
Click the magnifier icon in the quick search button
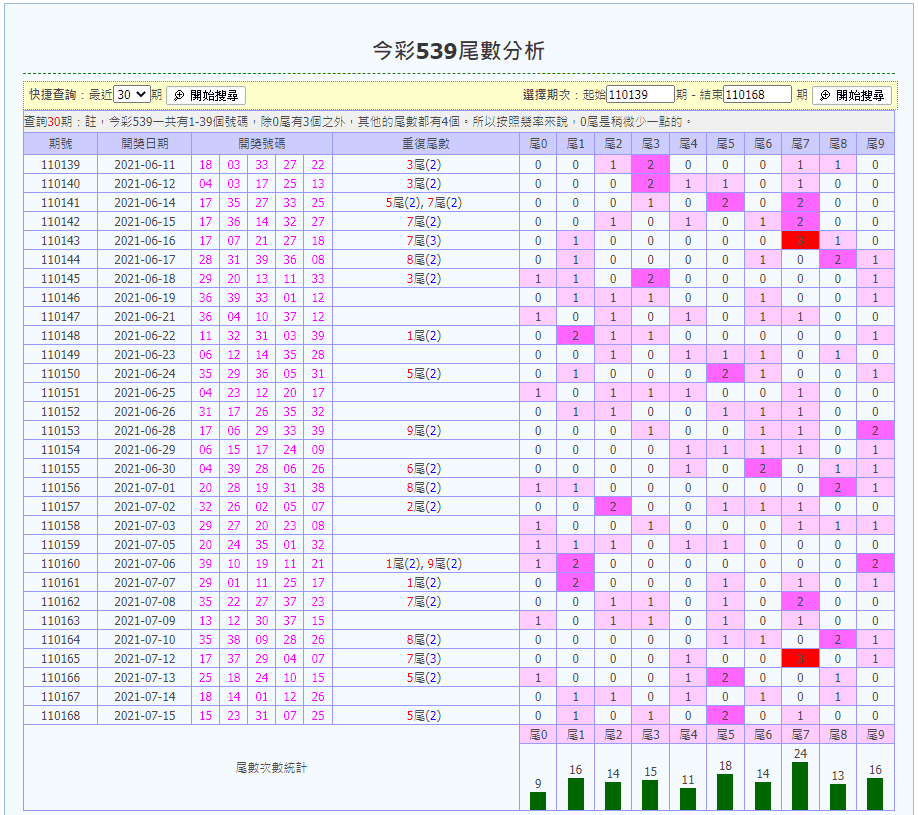179,96
